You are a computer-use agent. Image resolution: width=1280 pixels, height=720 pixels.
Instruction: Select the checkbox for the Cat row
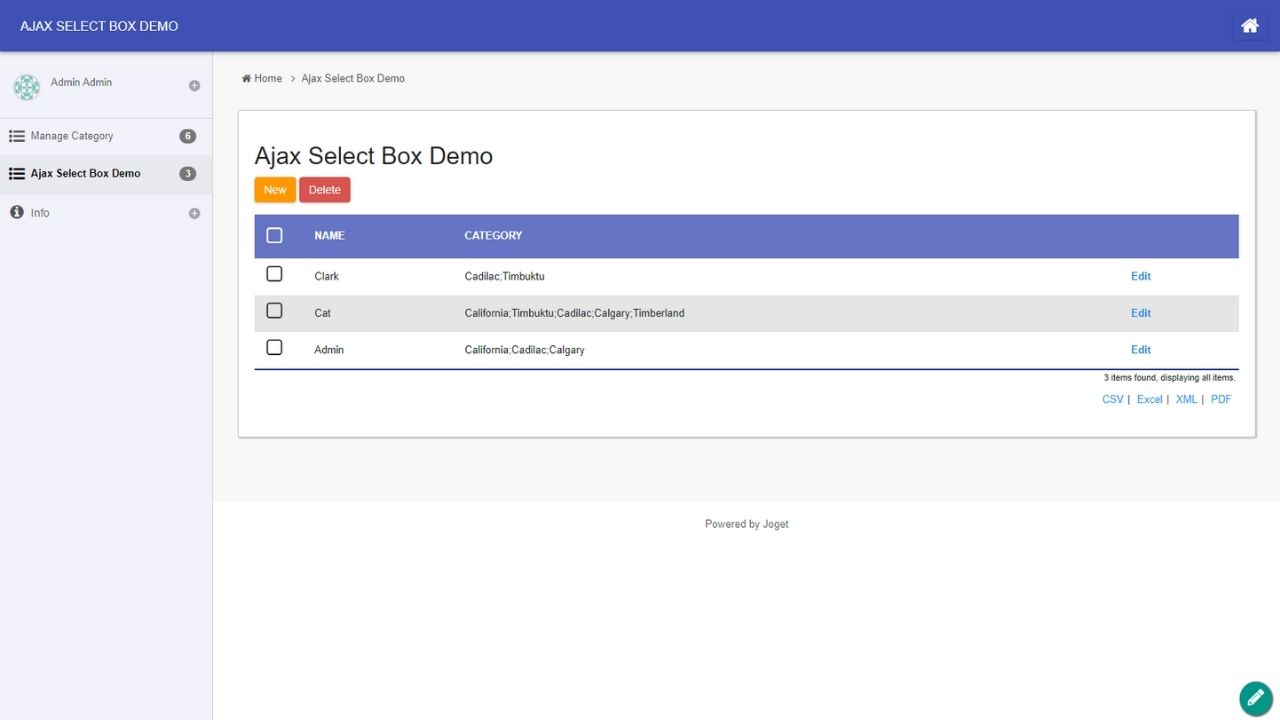[274, 311]
